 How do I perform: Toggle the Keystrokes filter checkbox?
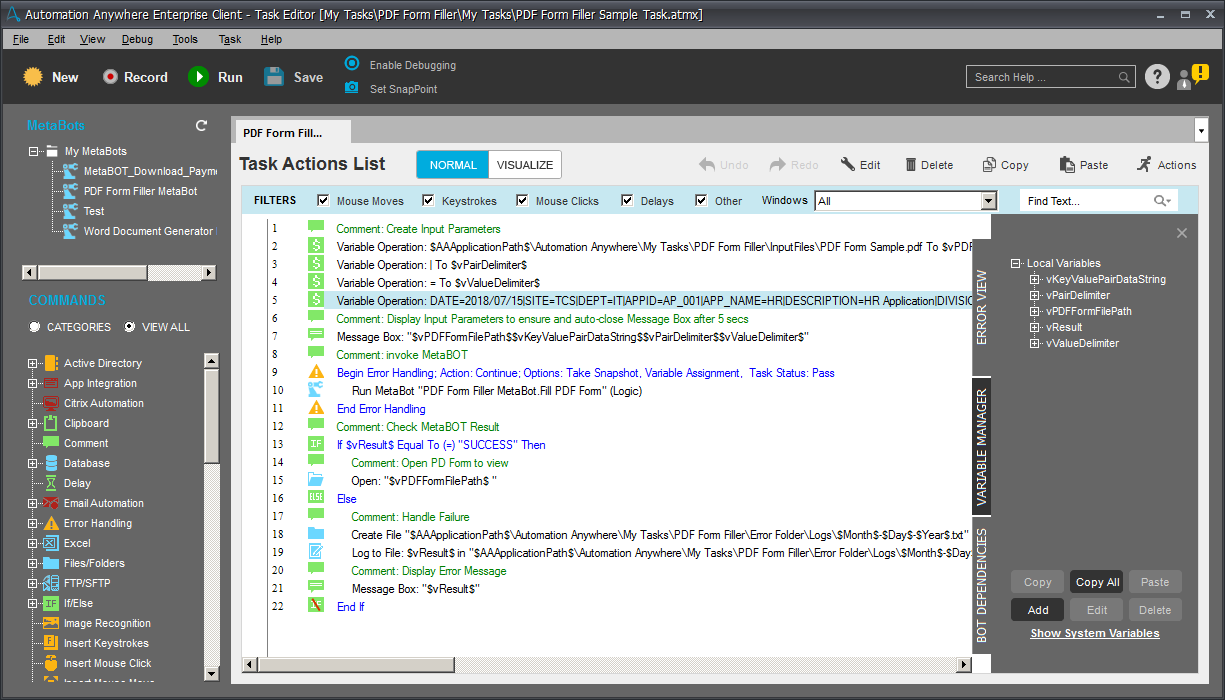coord(427,200)
